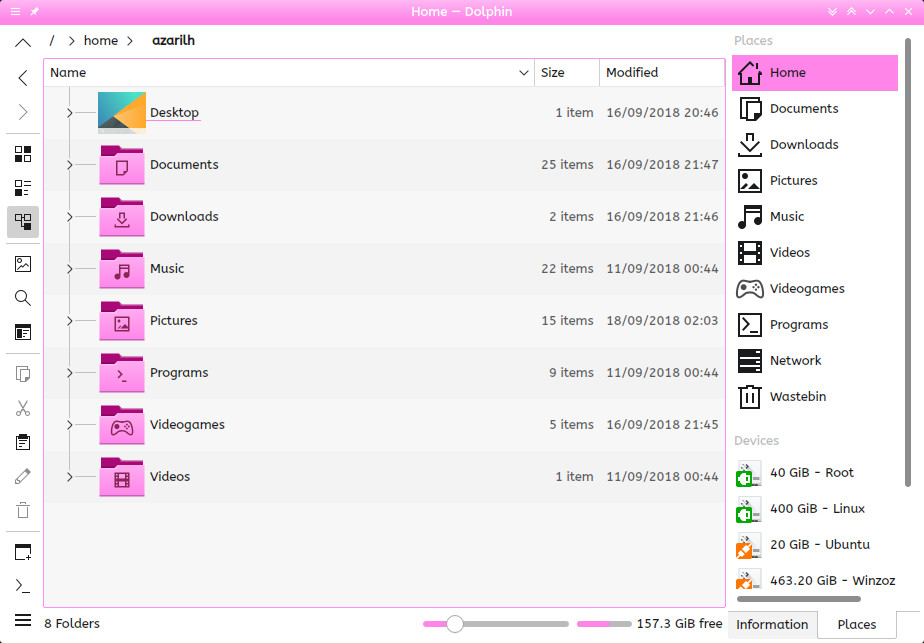Open the search magnifier tool
The height and width of the screenshot is (643, 924).
point(23,298)
